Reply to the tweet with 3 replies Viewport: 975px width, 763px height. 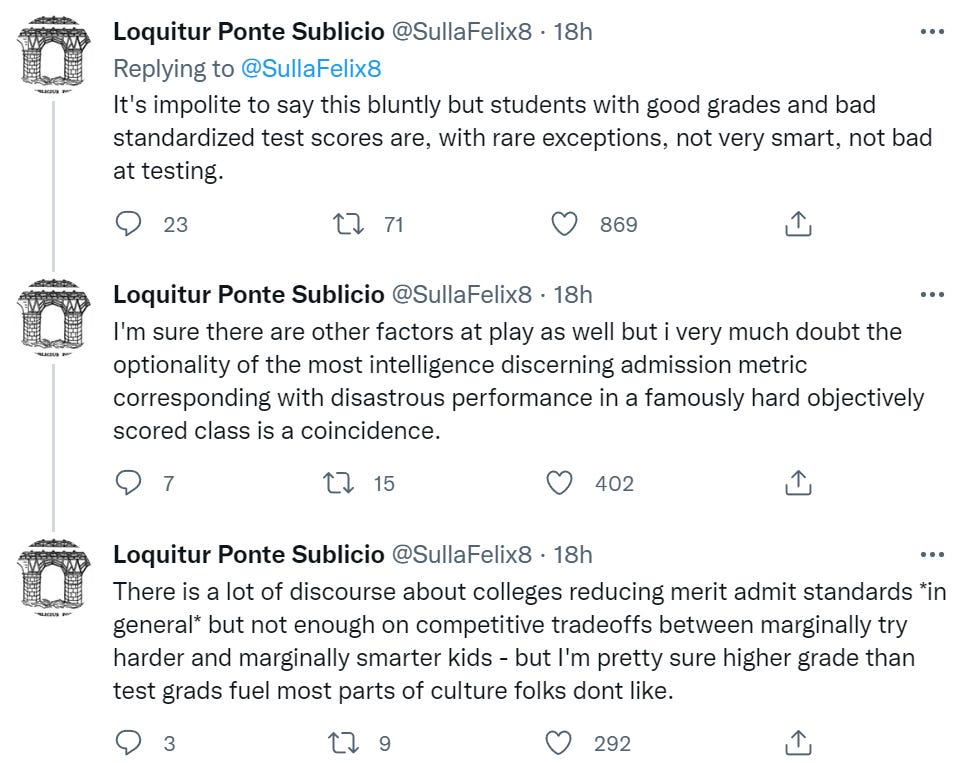[130, 742]
